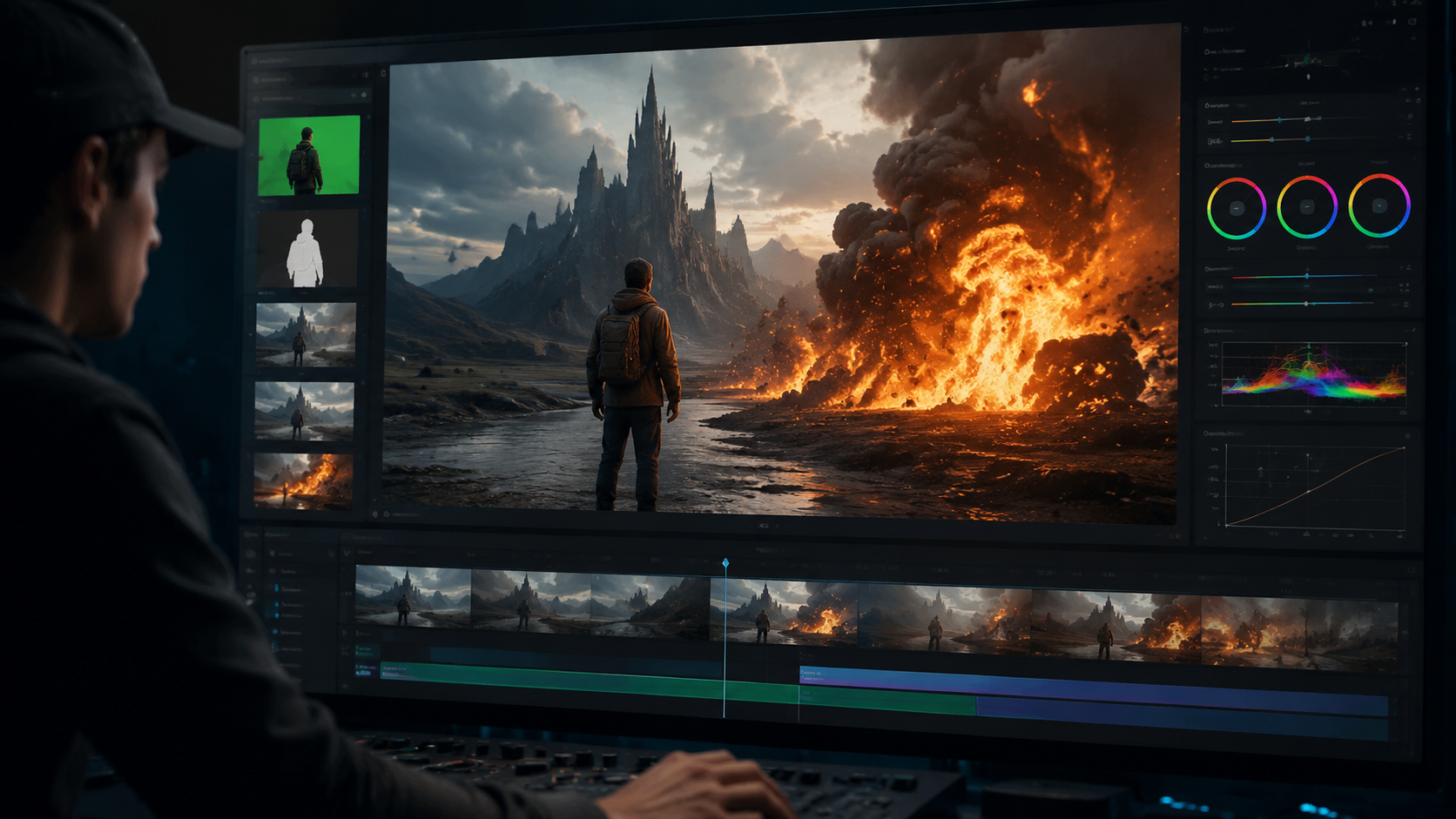Image resolution: width=1456 pixels, height=819 pixels.
Task: Open the castle landscape thumbnail below the matte
Action: click(305, 334)
